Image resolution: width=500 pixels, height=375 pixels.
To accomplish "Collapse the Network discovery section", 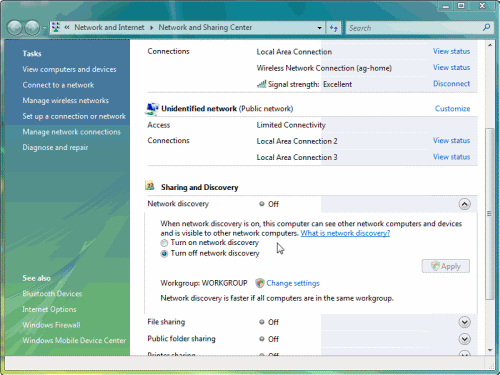I will 464,204.
